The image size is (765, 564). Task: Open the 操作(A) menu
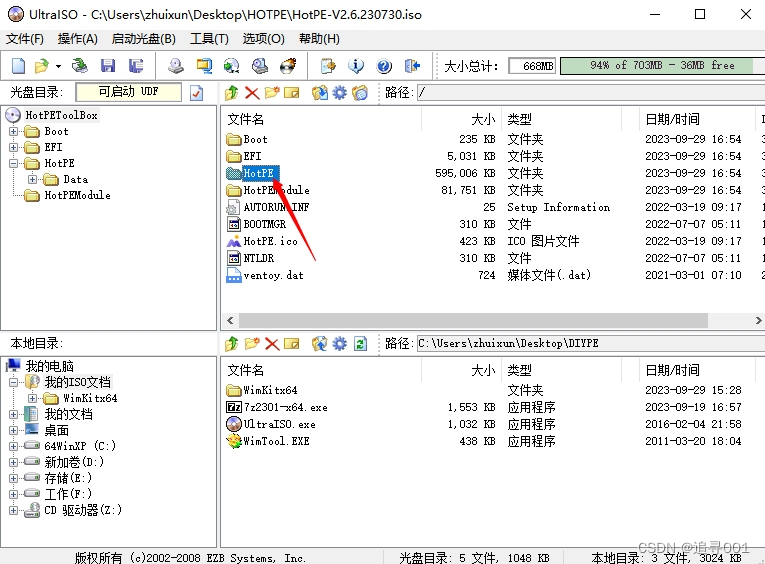[x=78, y=39]
